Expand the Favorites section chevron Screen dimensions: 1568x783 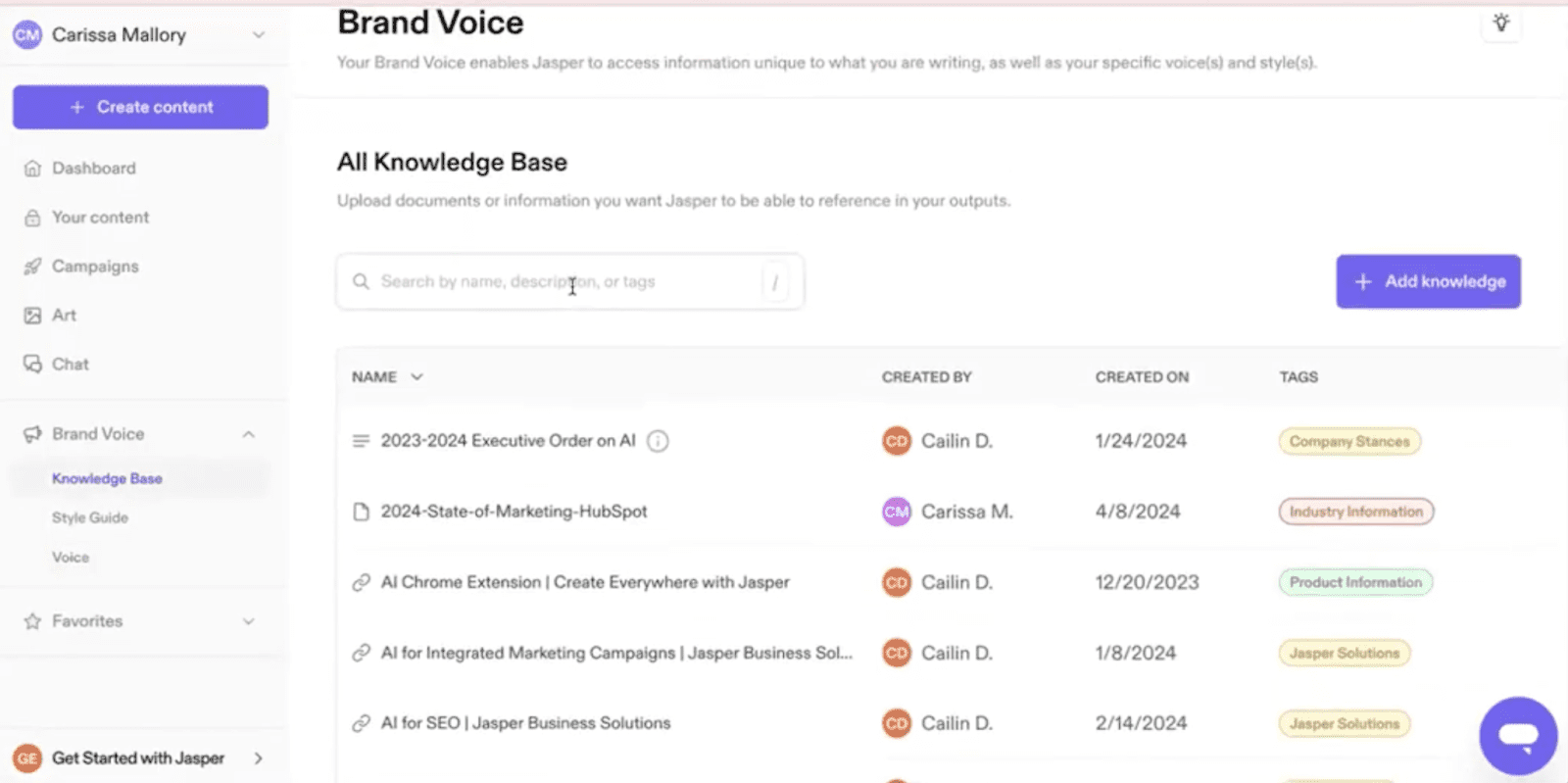[x=249, y=621]
